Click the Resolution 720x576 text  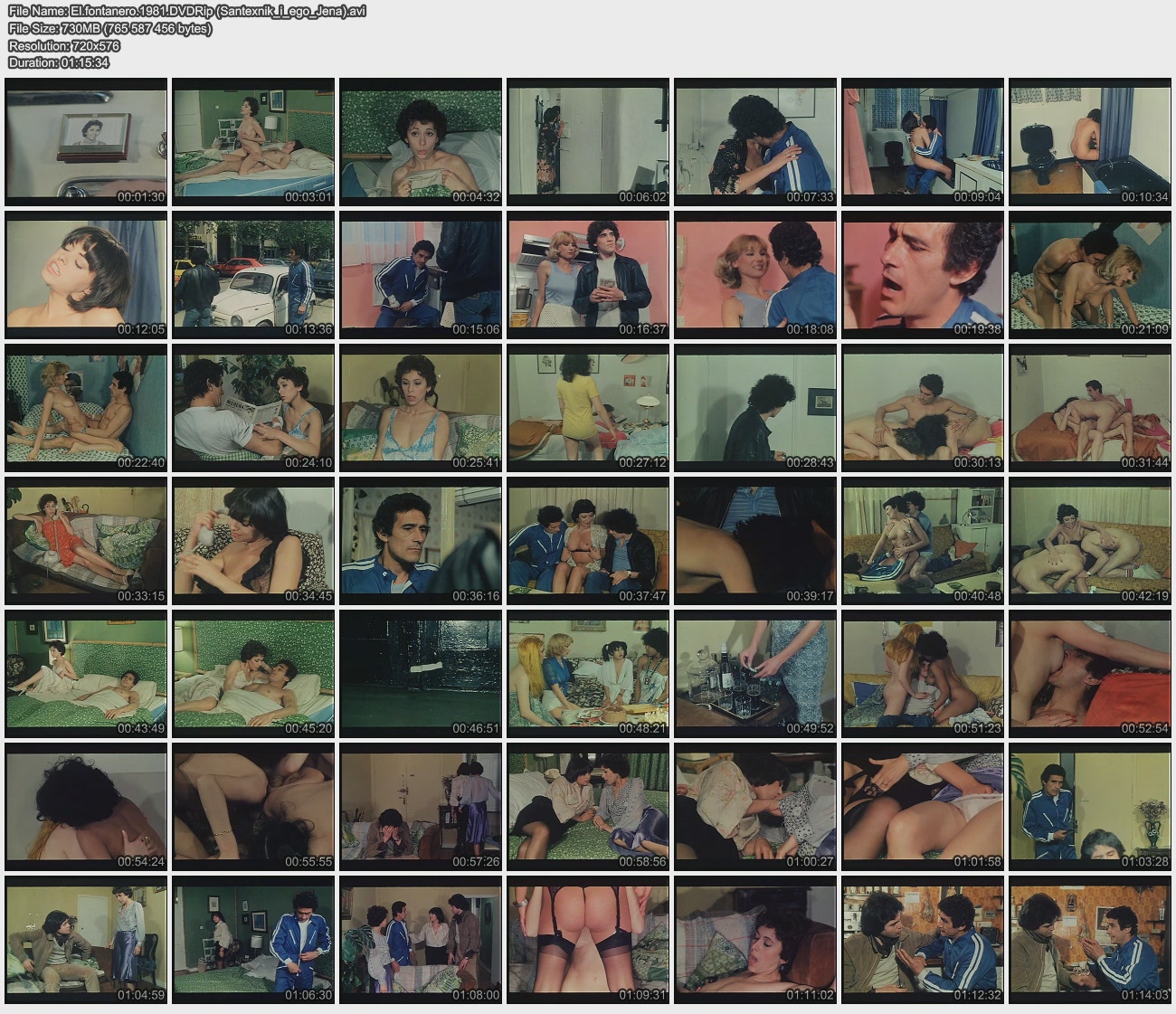[64, 46]
